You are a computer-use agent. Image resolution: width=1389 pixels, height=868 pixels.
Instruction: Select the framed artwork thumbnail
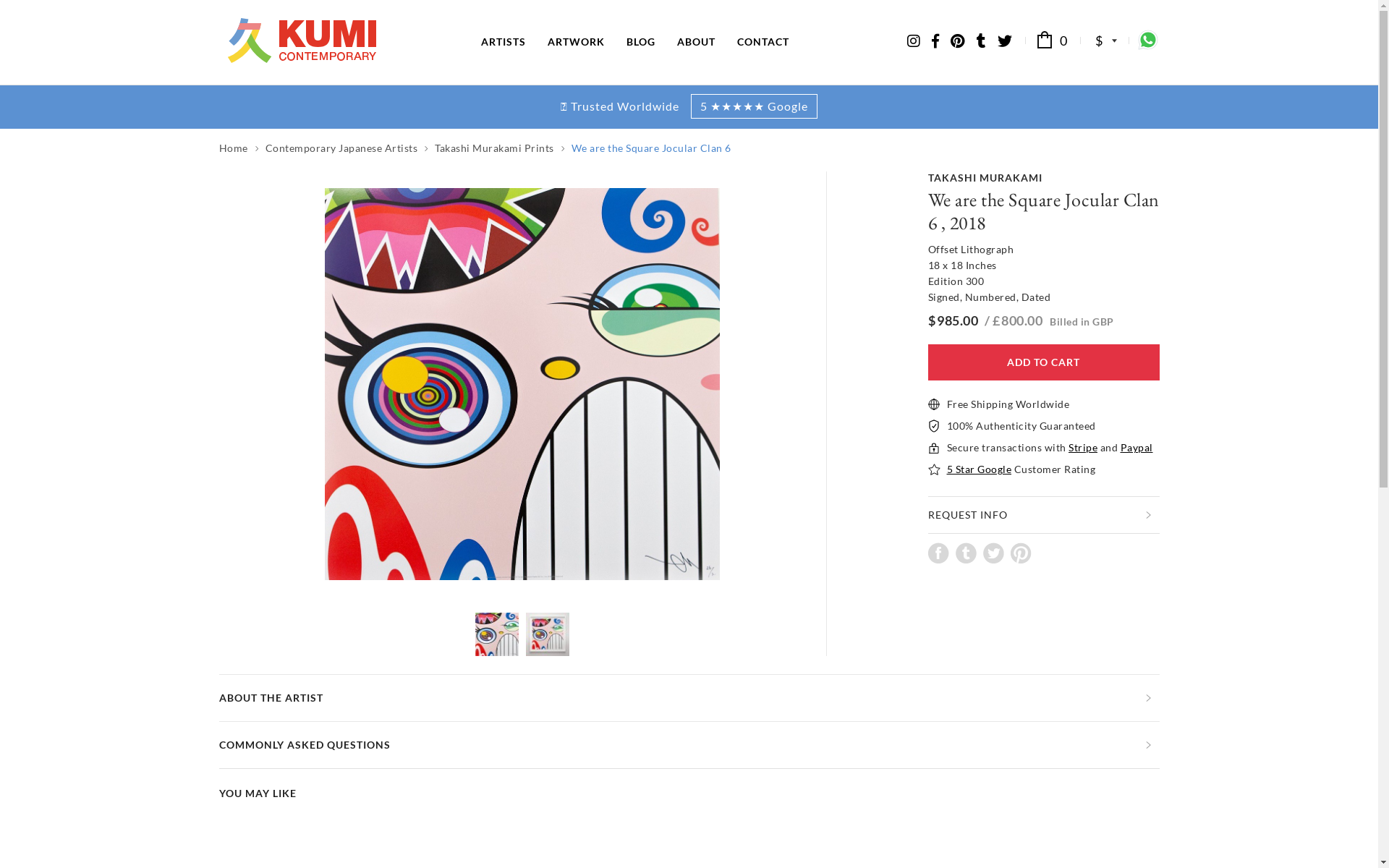click(548, 634)
